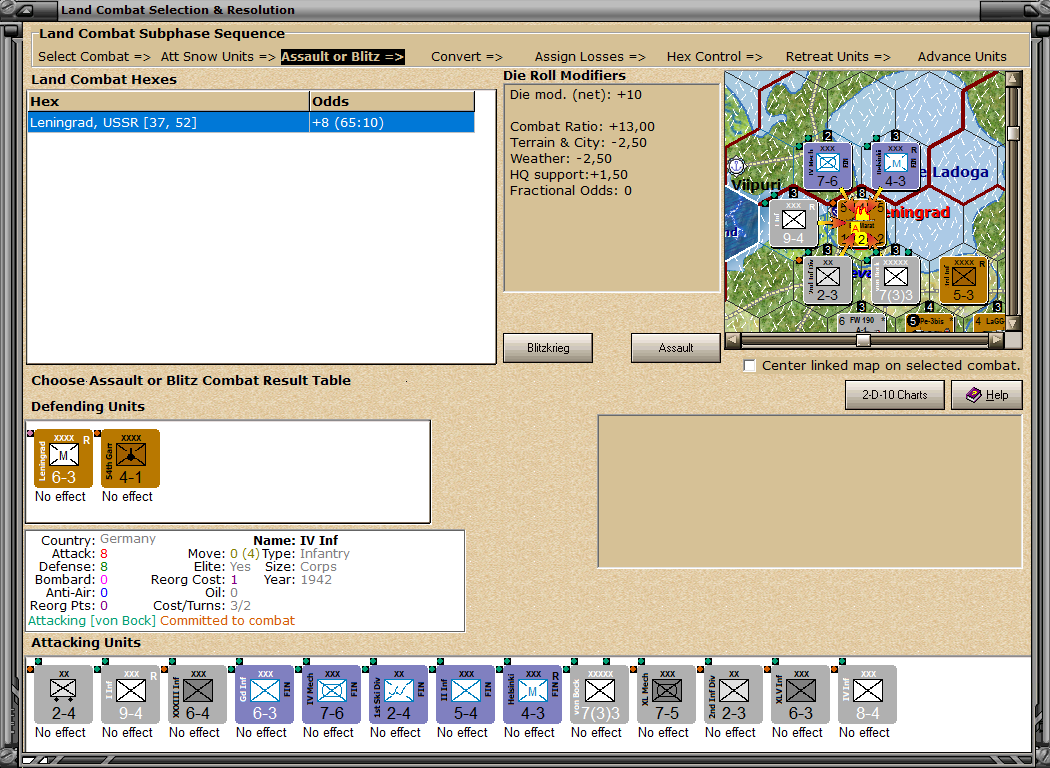1050x768 pixels.
Task: Click the Attacking [von Bock] status text
Action: pyautogui.click(x=92, y=621)
